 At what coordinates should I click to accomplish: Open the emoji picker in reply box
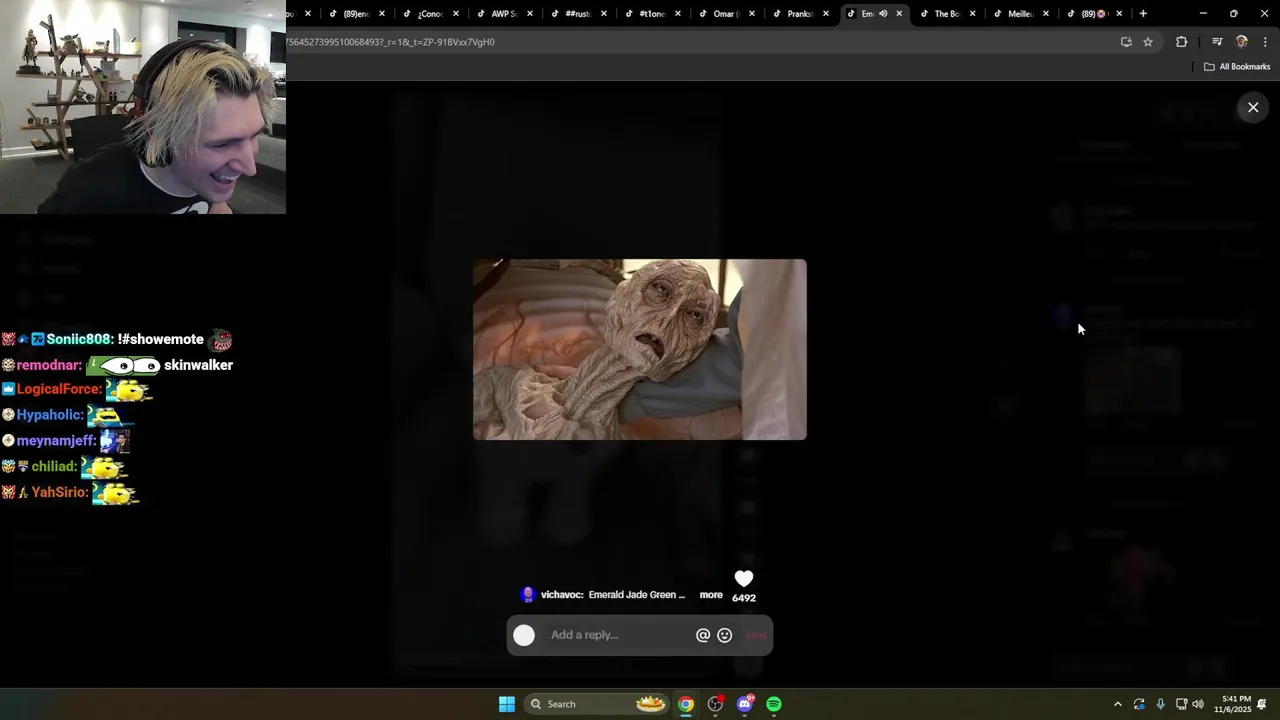(725, 635)
